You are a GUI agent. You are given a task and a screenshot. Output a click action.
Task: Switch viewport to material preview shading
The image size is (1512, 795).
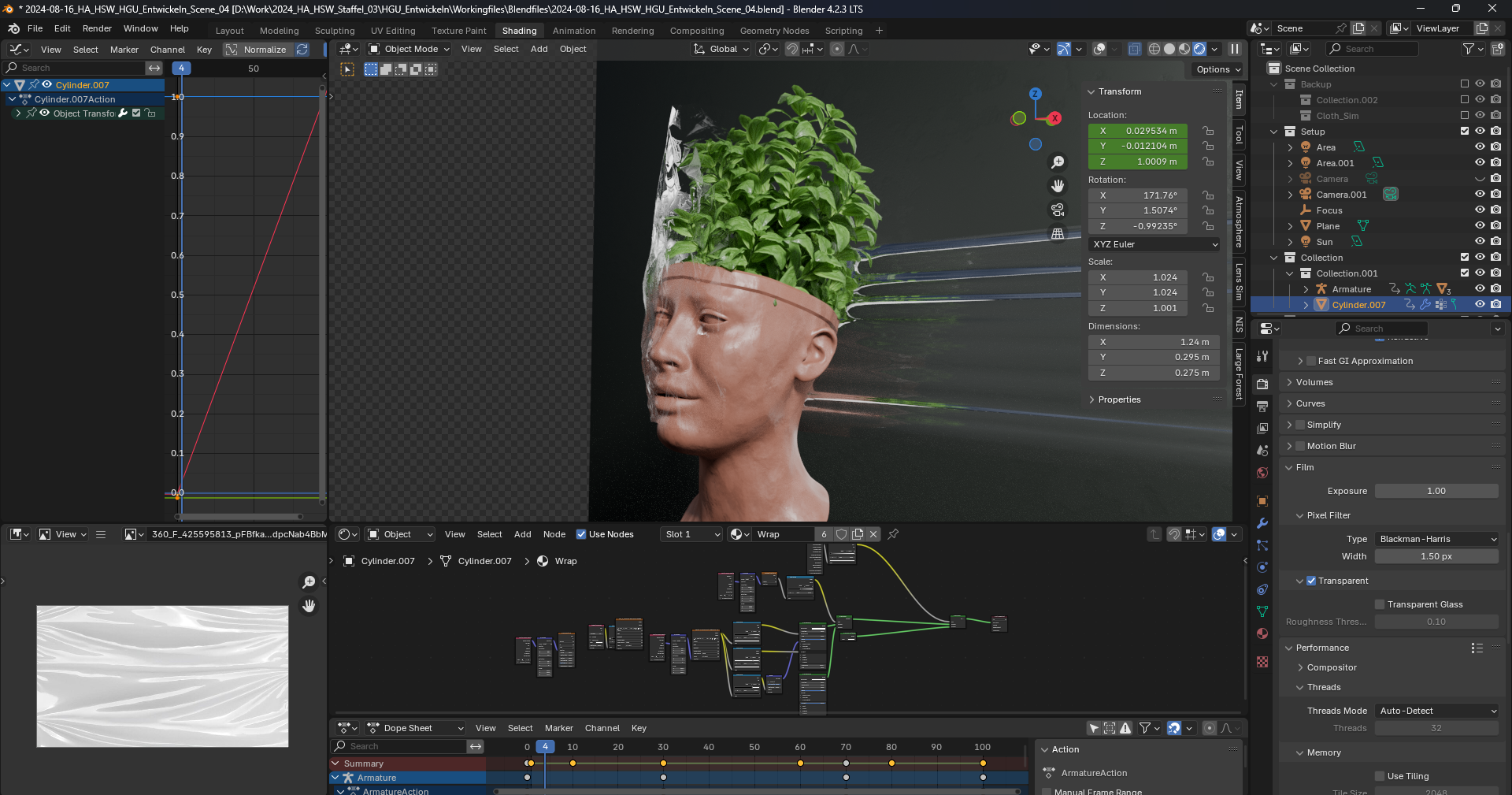[x=1184, y=49]
